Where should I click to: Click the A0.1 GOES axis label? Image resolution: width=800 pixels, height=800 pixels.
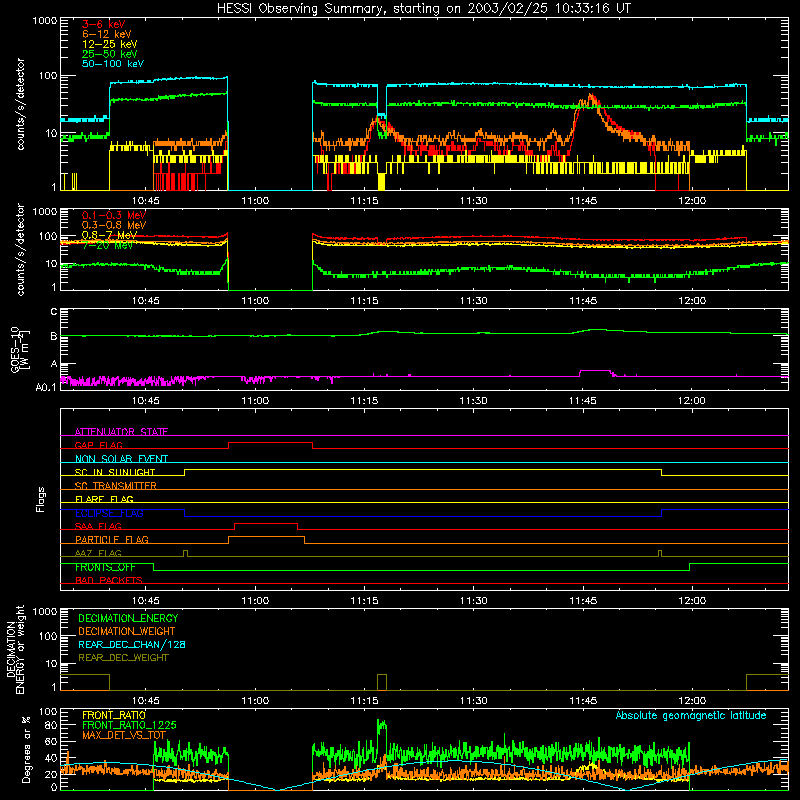coord(46,387)
